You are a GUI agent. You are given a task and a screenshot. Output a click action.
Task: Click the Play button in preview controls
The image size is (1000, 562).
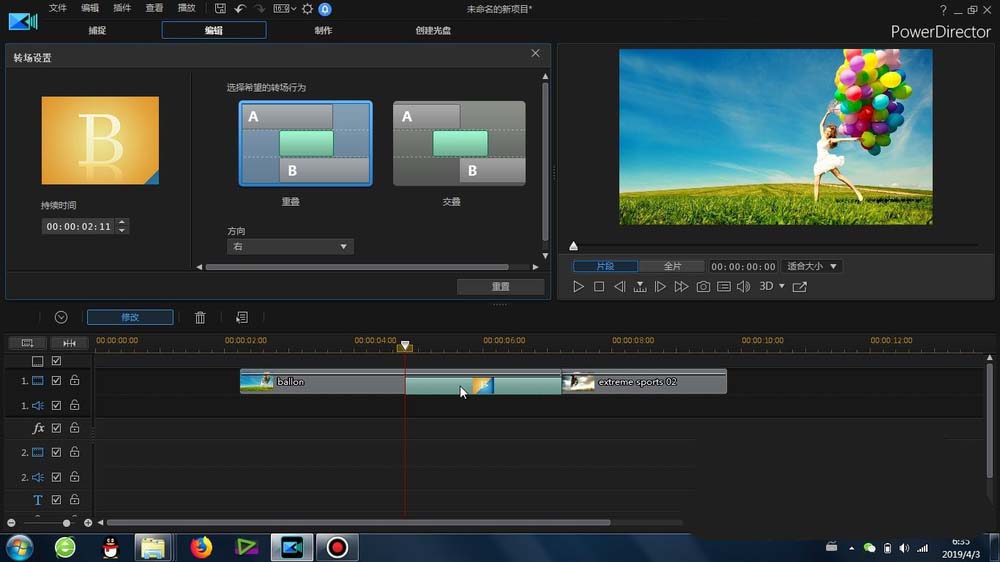(x=578, y=287)
